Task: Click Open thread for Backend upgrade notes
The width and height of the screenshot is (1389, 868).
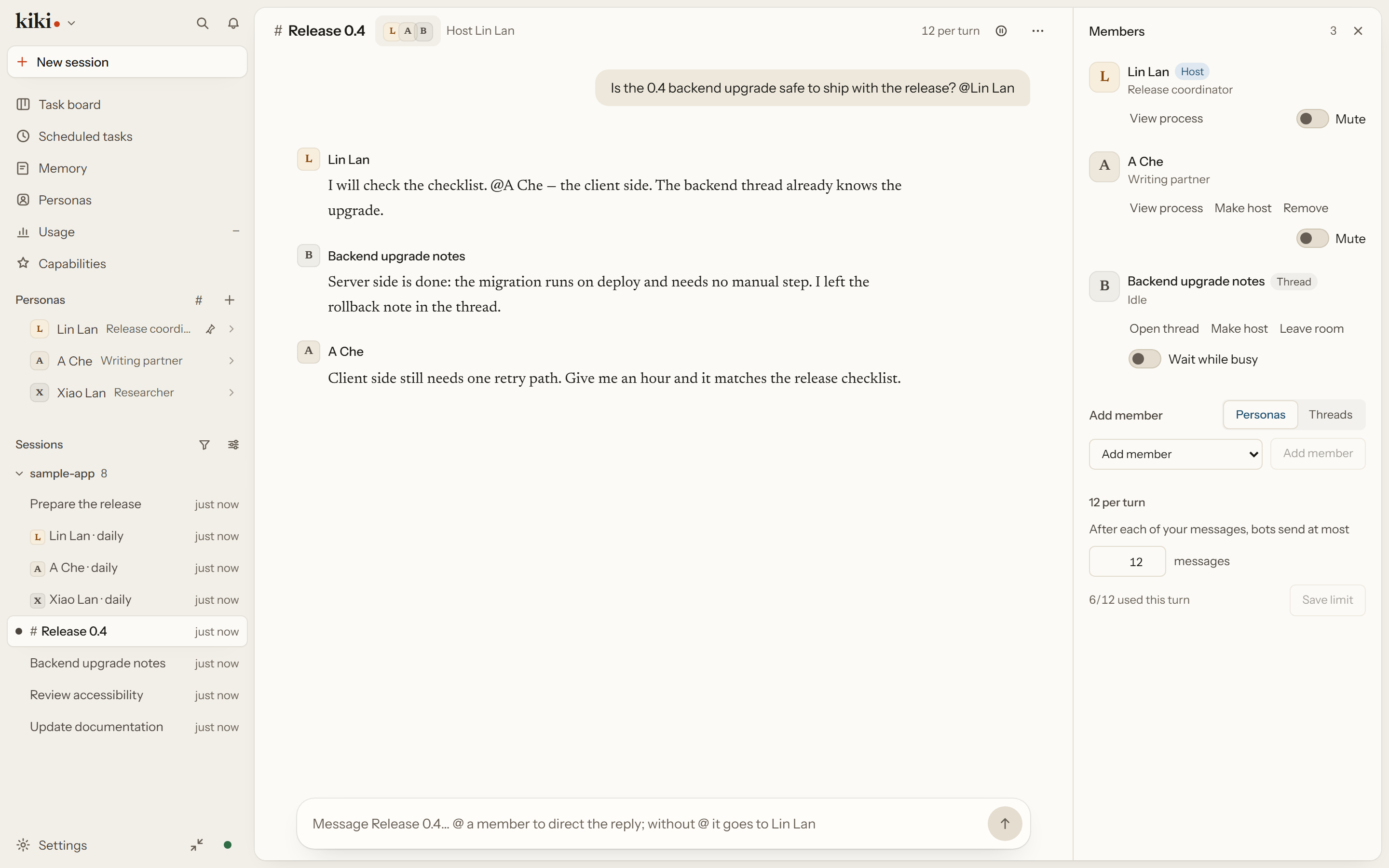Action: coord(1164,328)
